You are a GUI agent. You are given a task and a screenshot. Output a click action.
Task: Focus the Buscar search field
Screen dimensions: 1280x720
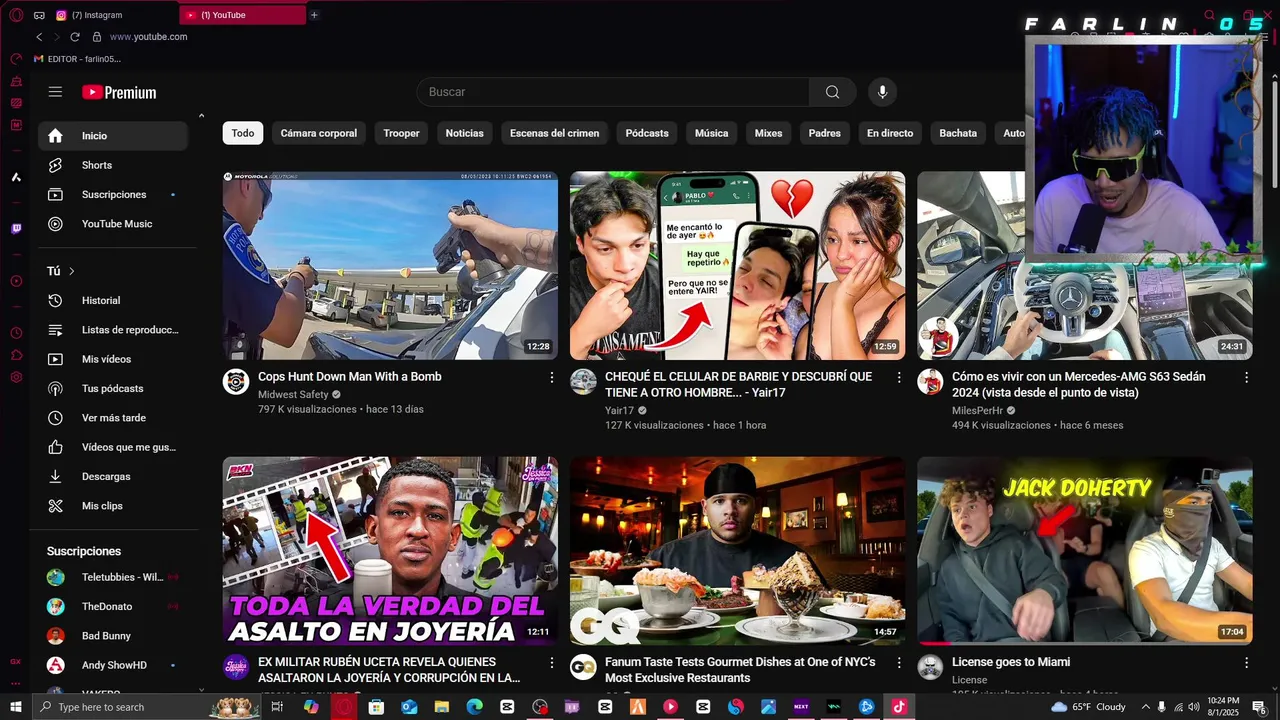[613, 92]
